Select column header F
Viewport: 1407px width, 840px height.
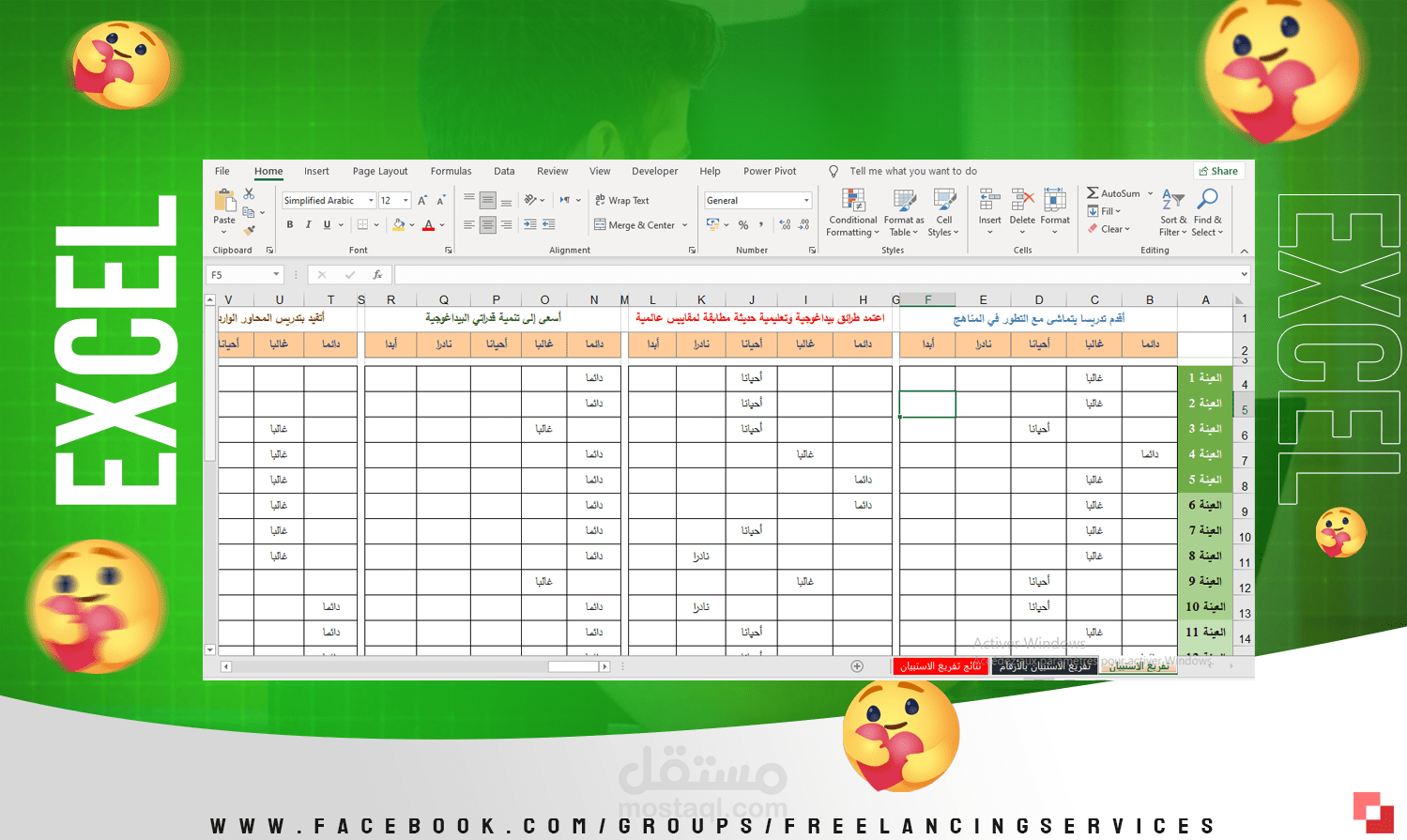coord(927,299)
